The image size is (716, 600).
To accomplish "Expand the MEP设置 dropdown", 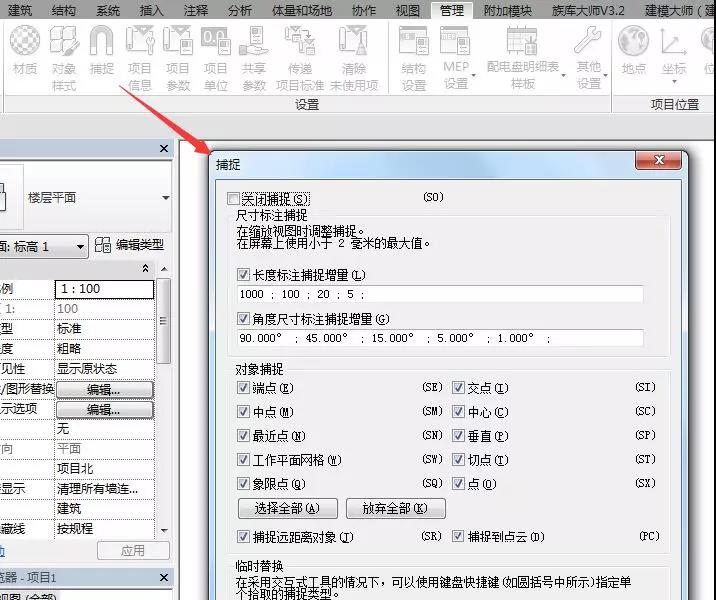I will pyautogui.click(x=456, y=76).
